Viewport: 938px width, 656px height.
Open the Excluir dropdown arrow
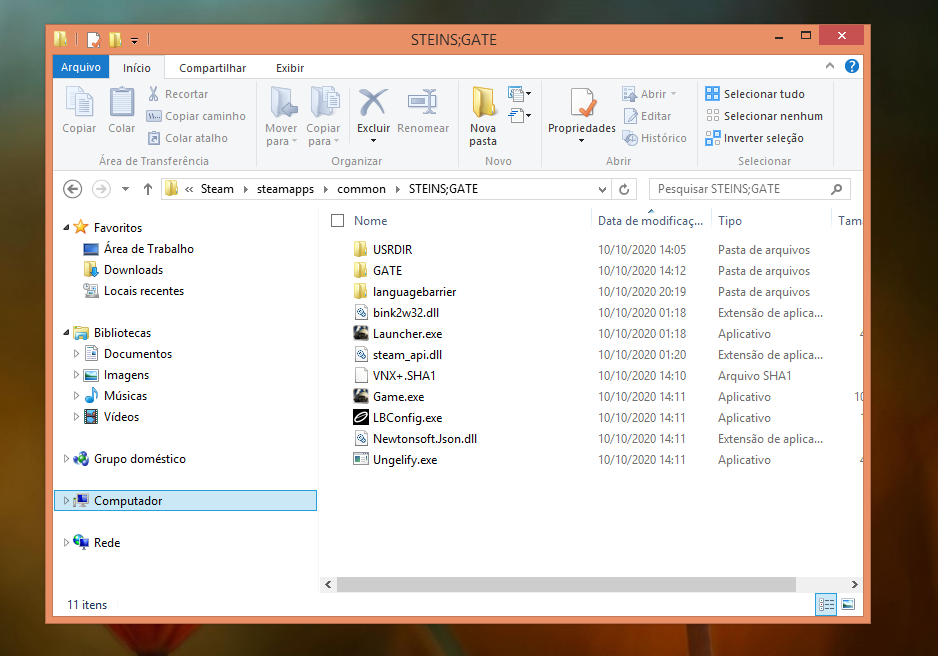(x=373, y=141)
